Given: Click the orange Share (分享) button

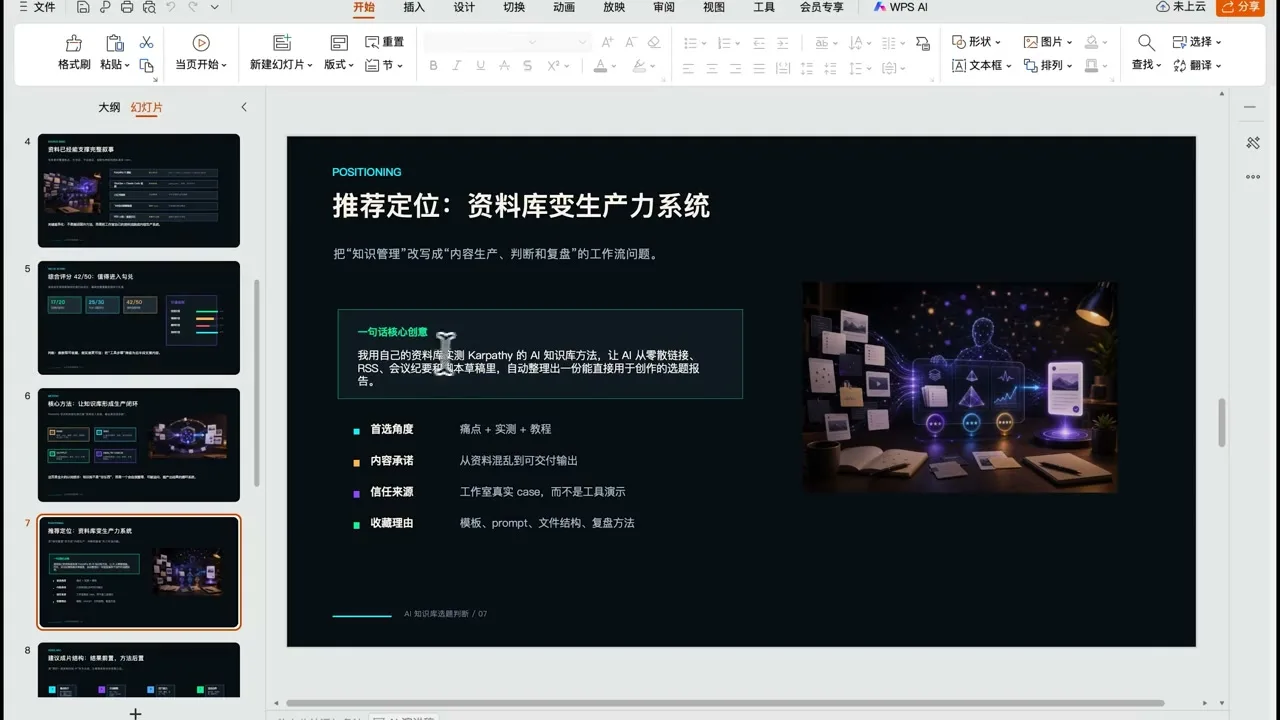Looking at the screenshot, I should [x=1240, y=7].
